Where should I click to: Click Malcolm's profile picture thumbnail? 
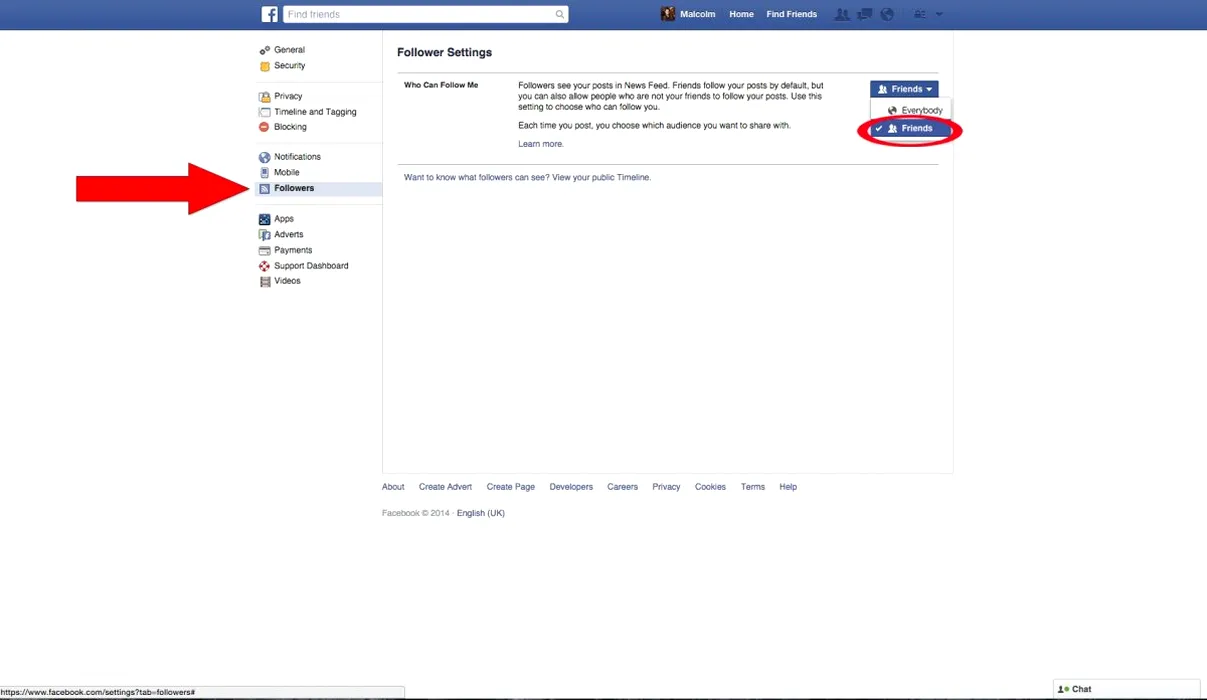click(668, 14)
